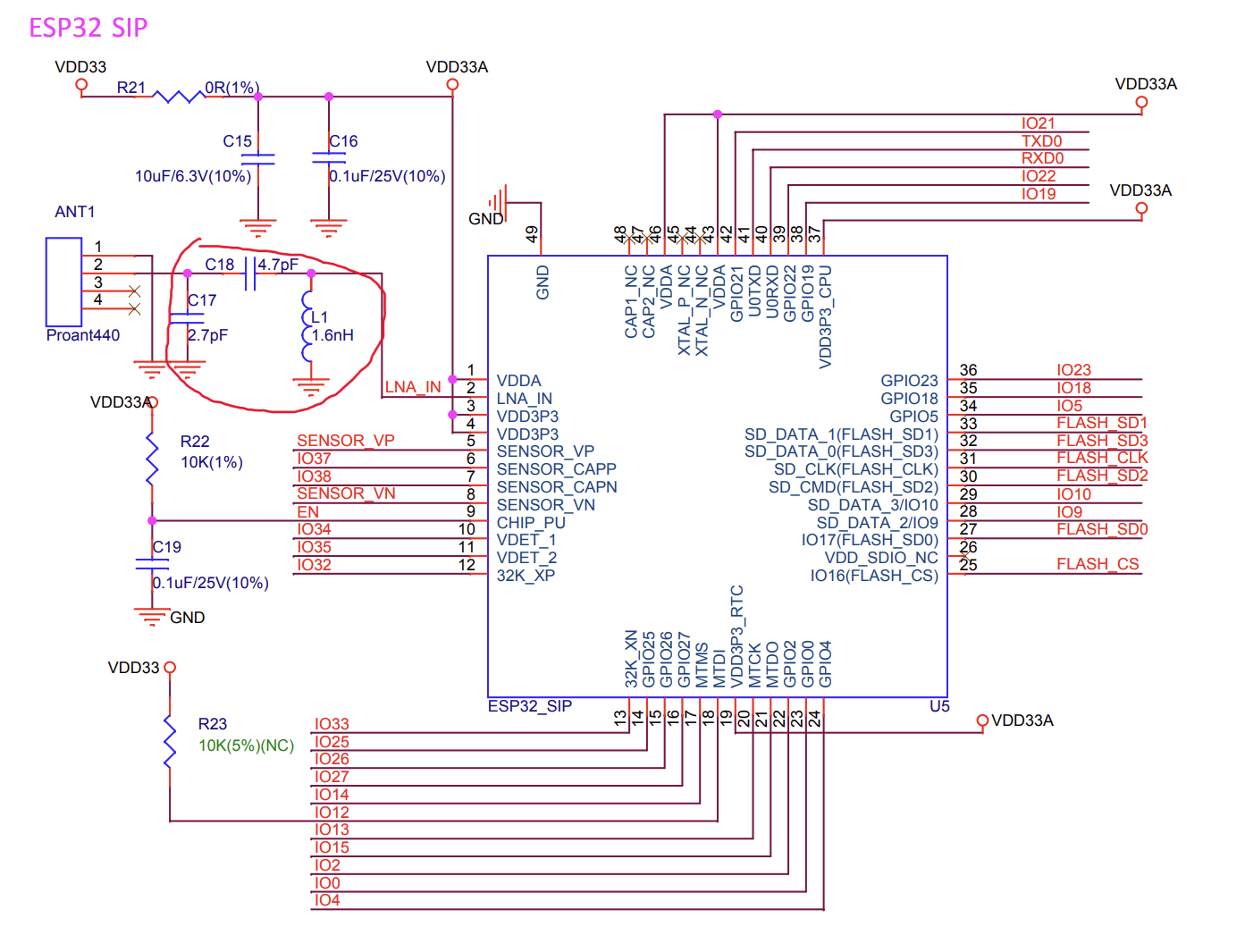Select the RXD0 net label
1245x952 pixels.
tap(1043, 158)
